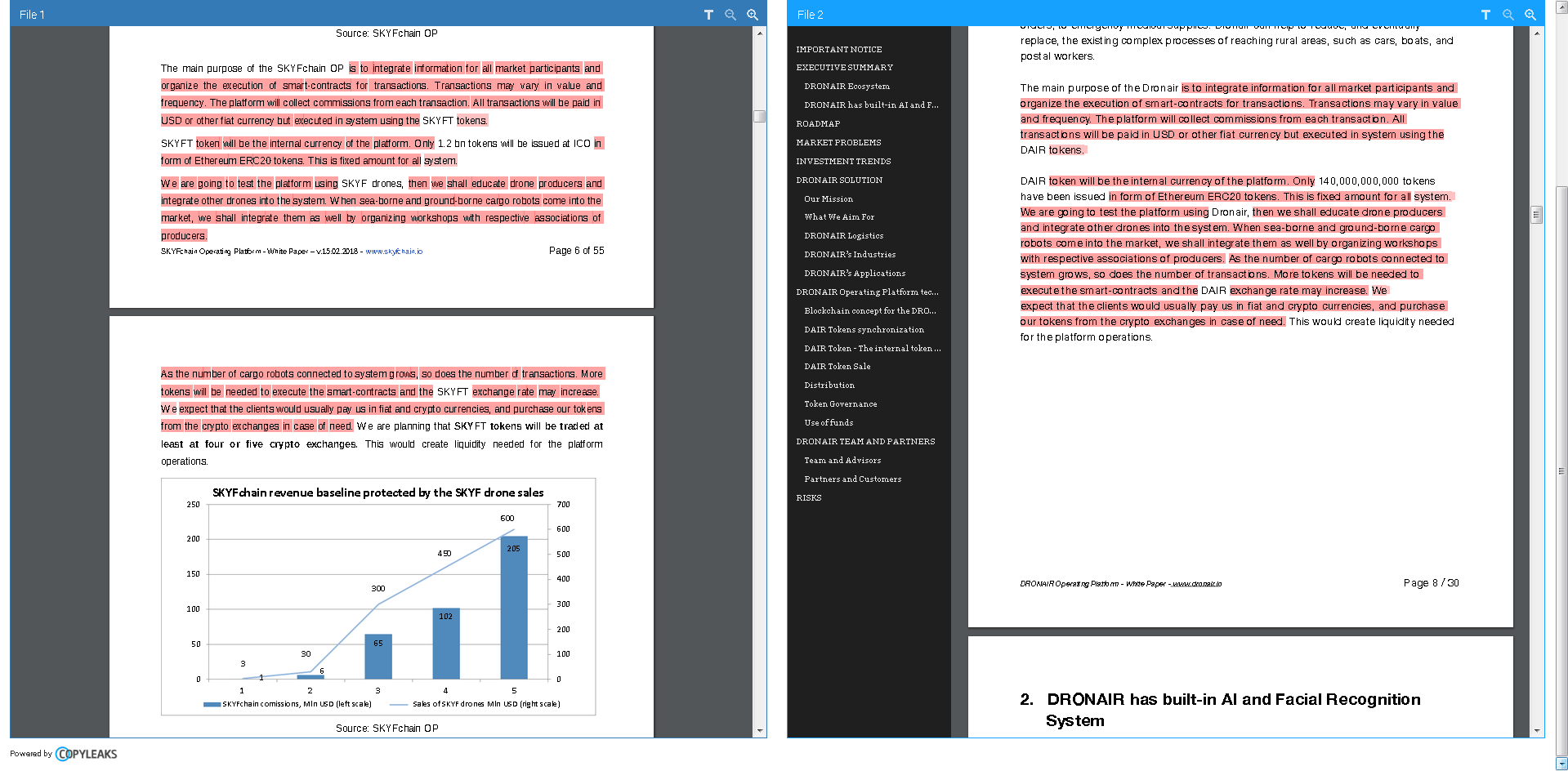Open Partners and Customers entry
Viewport: 1568px width, 771px height.
tap(852, 479)
